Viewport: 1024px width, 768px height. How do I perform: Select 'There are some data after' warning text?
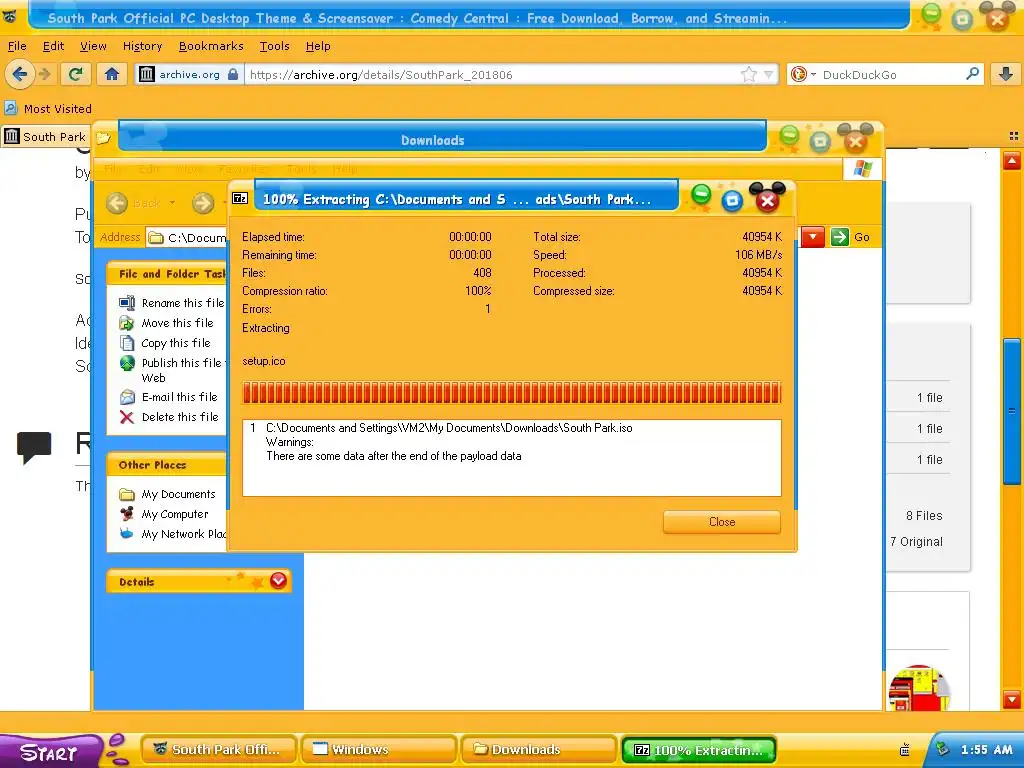pyautogui.click(x=393, y=456)
